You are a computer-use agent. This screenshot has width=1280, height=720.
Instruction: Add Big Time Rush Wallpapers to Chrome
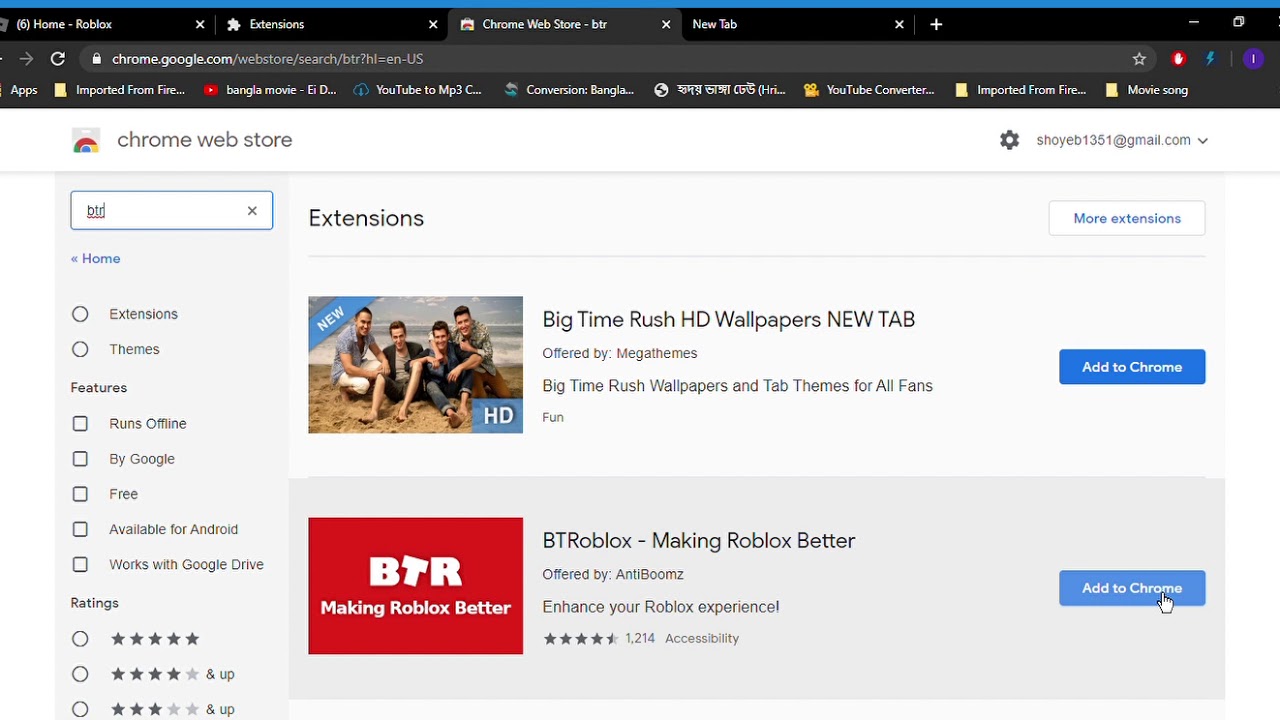coord(1132,367)
